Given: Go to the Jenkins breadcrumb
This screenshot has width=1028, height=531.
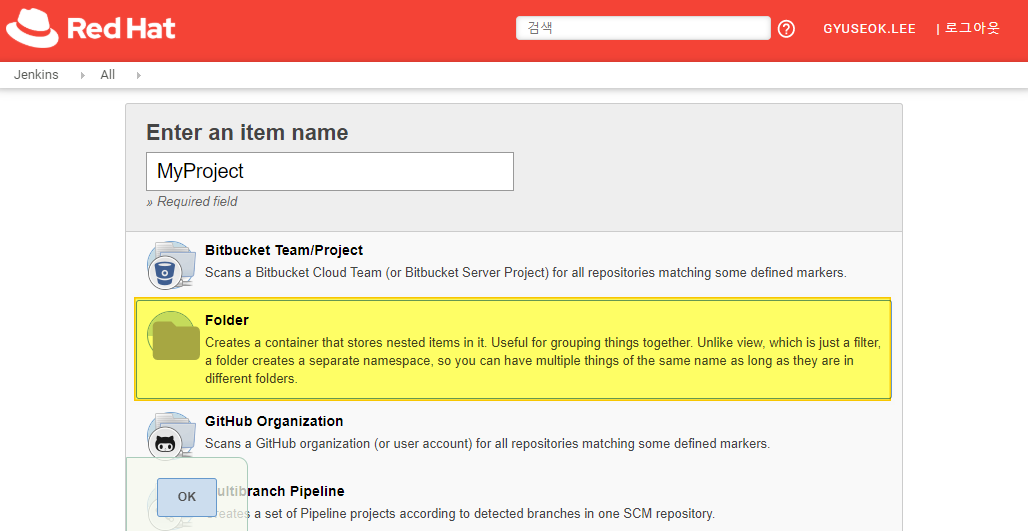Looking at the screenshot, I should (36, 75).
